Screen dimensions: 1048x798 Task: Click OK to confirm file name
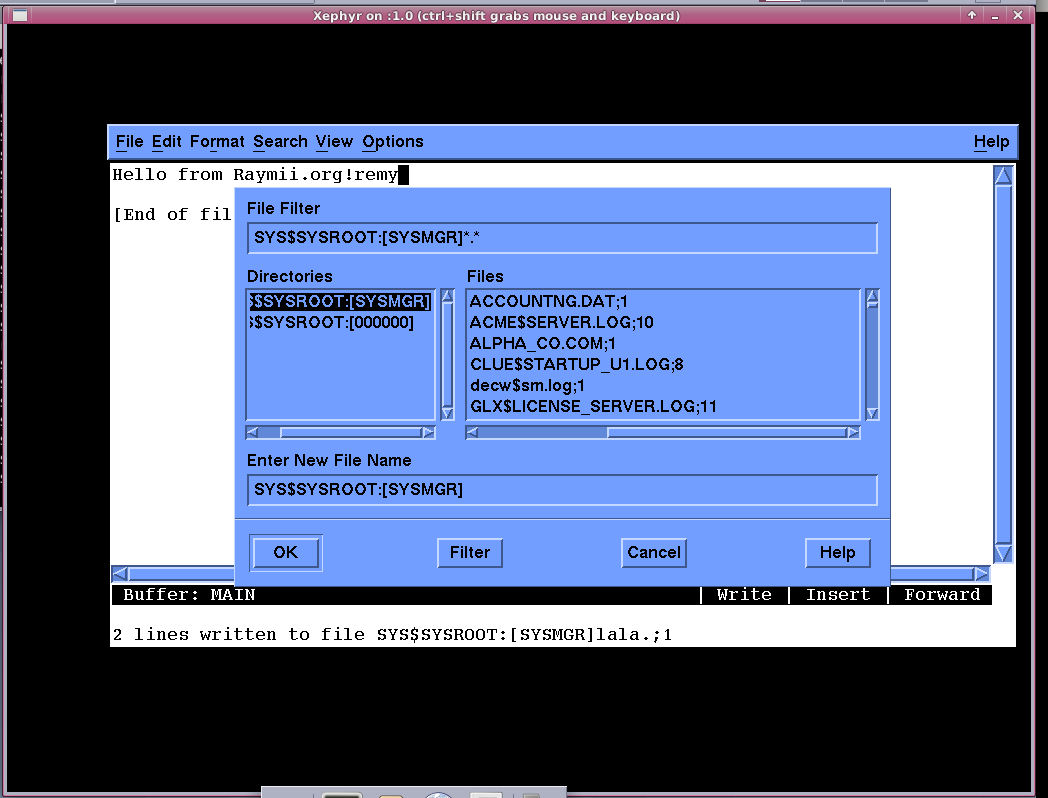point(285,553)
